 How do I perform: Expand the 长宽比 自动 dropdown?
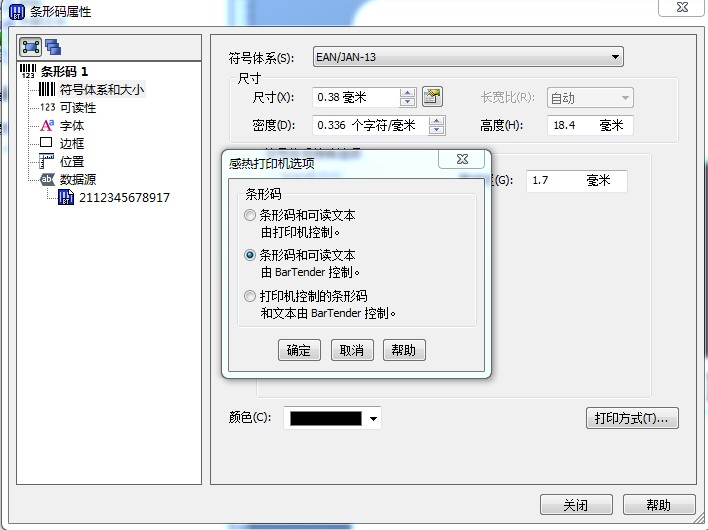625,98
